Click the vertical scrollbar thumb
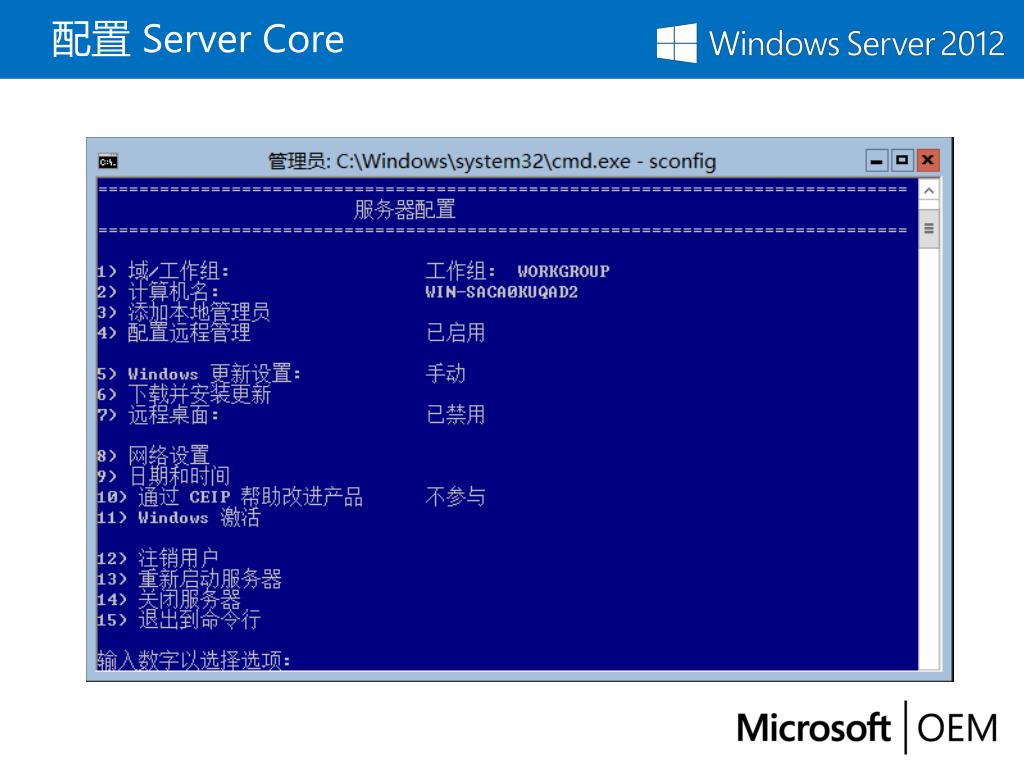The image size is (1024, 768). coord(929,229)
